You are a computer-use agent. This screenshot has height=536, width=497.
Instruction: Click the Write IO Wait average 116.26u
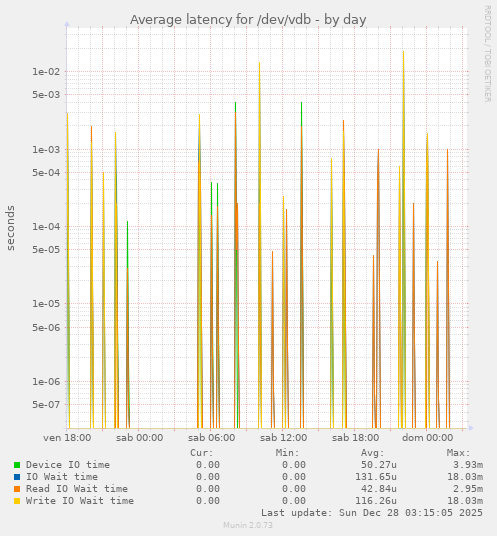coord(376,501)
